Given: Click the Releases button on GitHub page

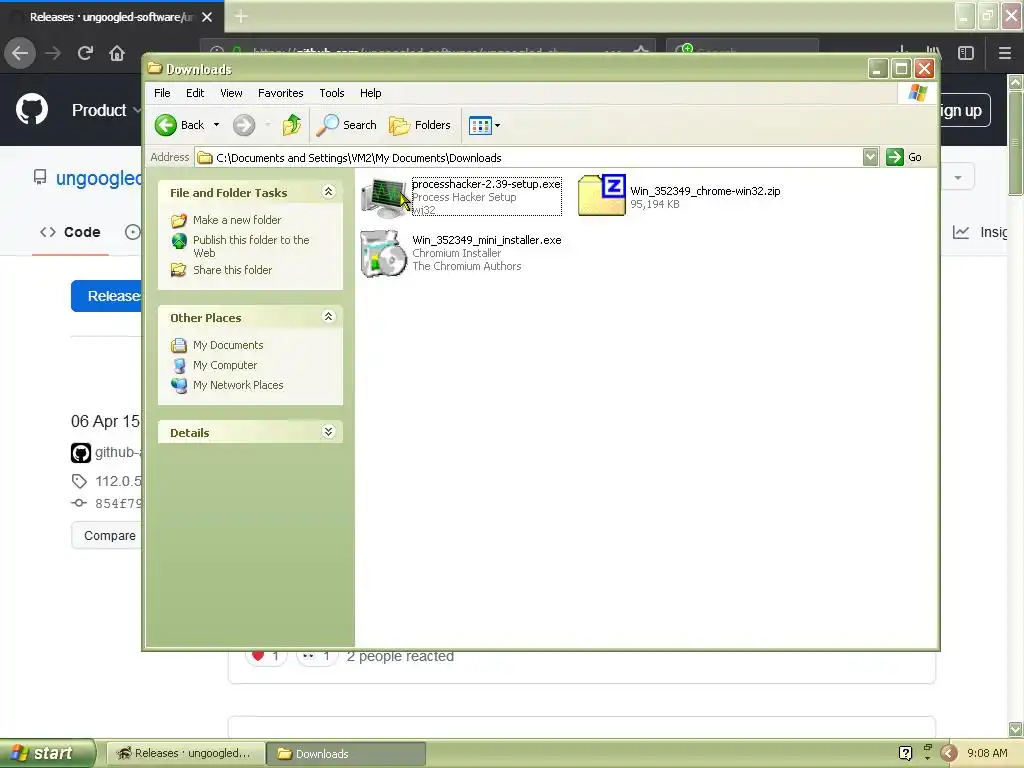Looking at the screenshot, I should pyautogui.click(x=106, y=296).
